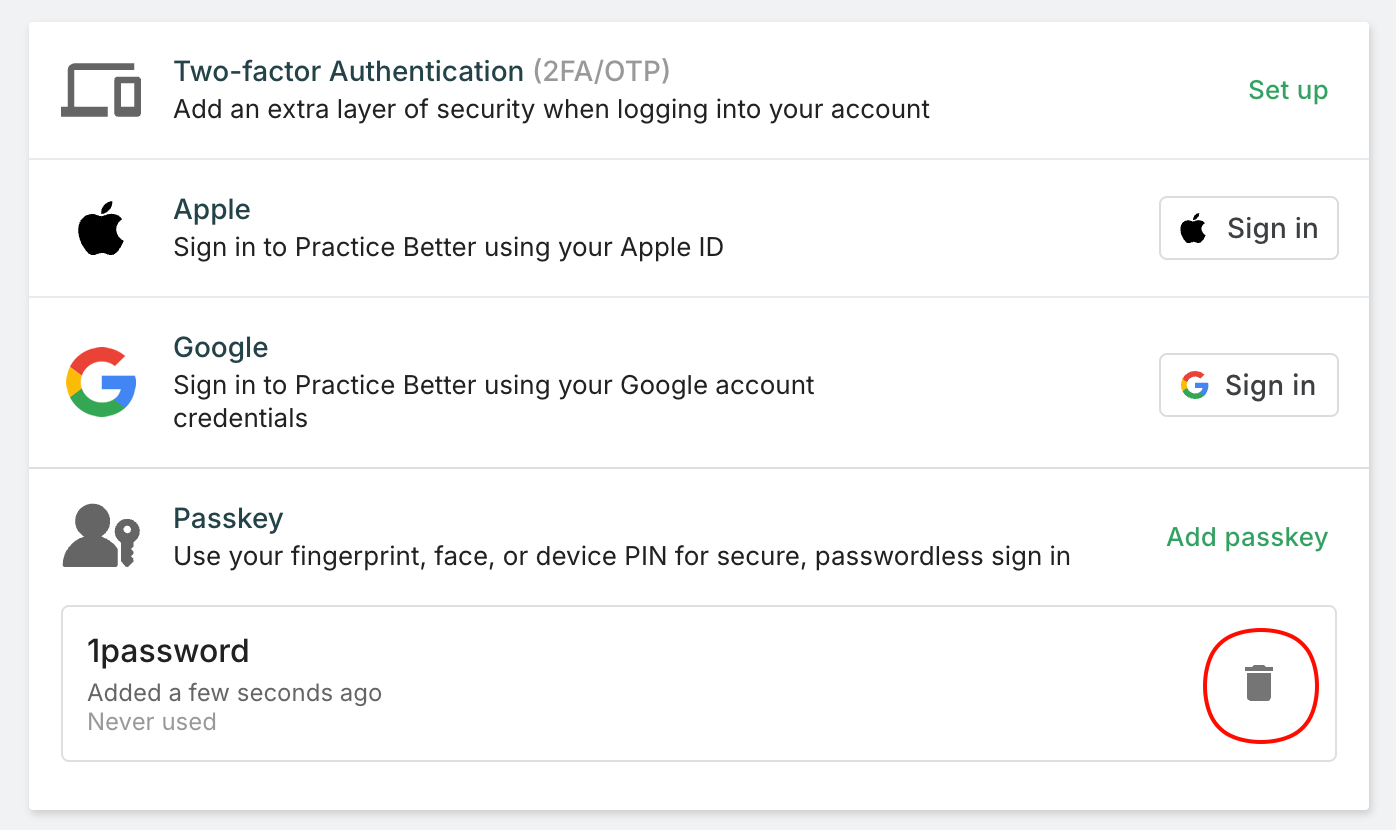Click the "Never used" status text
Viewport: 1396px width, 830px height.
pos(152,722)
